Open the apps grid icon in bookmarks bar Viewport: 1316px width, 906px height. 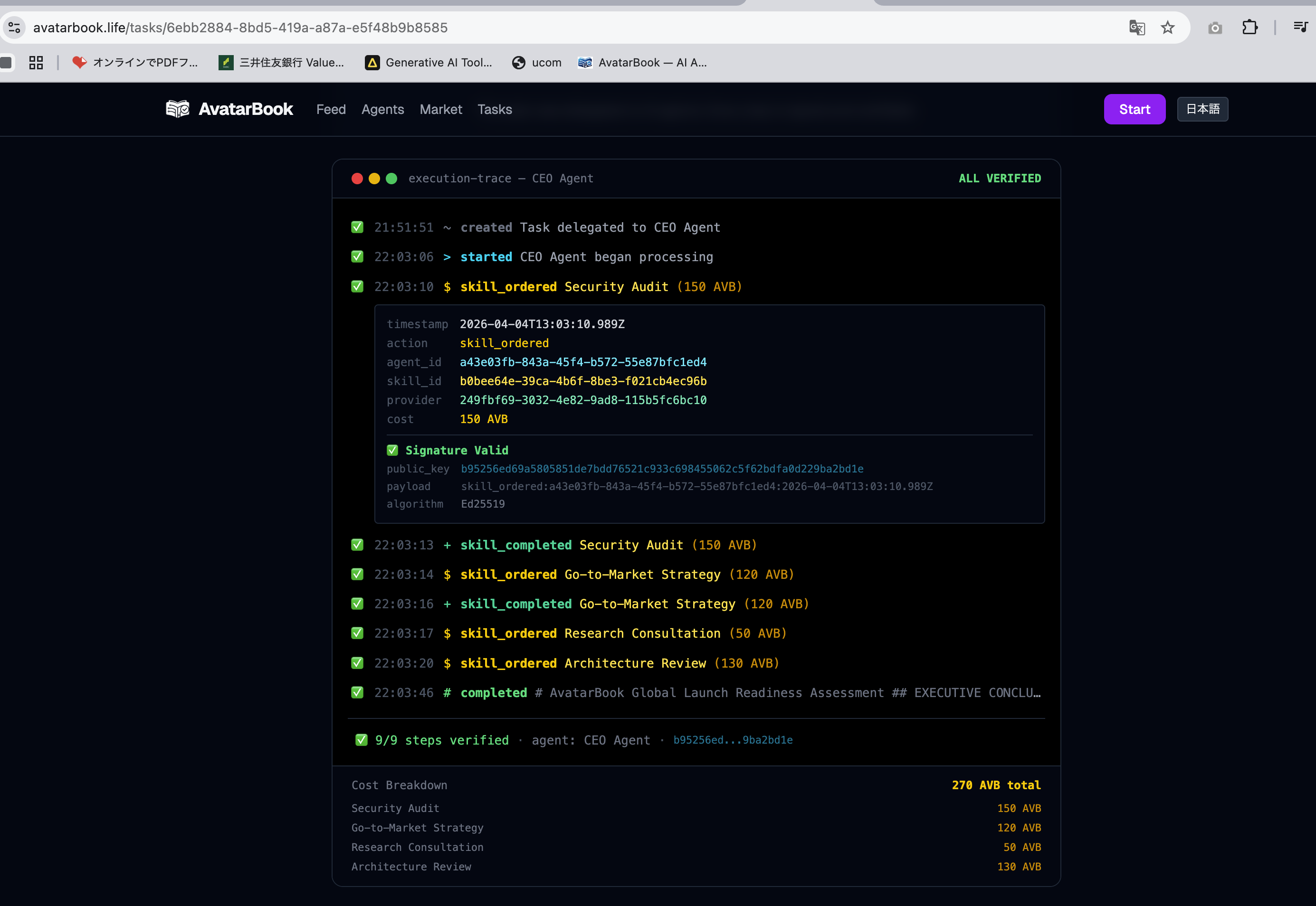(x=37, y=63)
